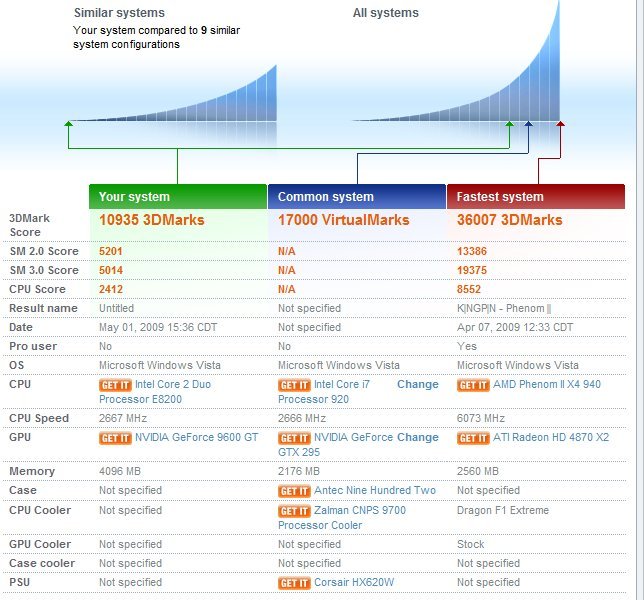Viewport: 644px width, 600px height.
Task: Open Intel Core i7 Processor 920 link
Action: point(324,392)
